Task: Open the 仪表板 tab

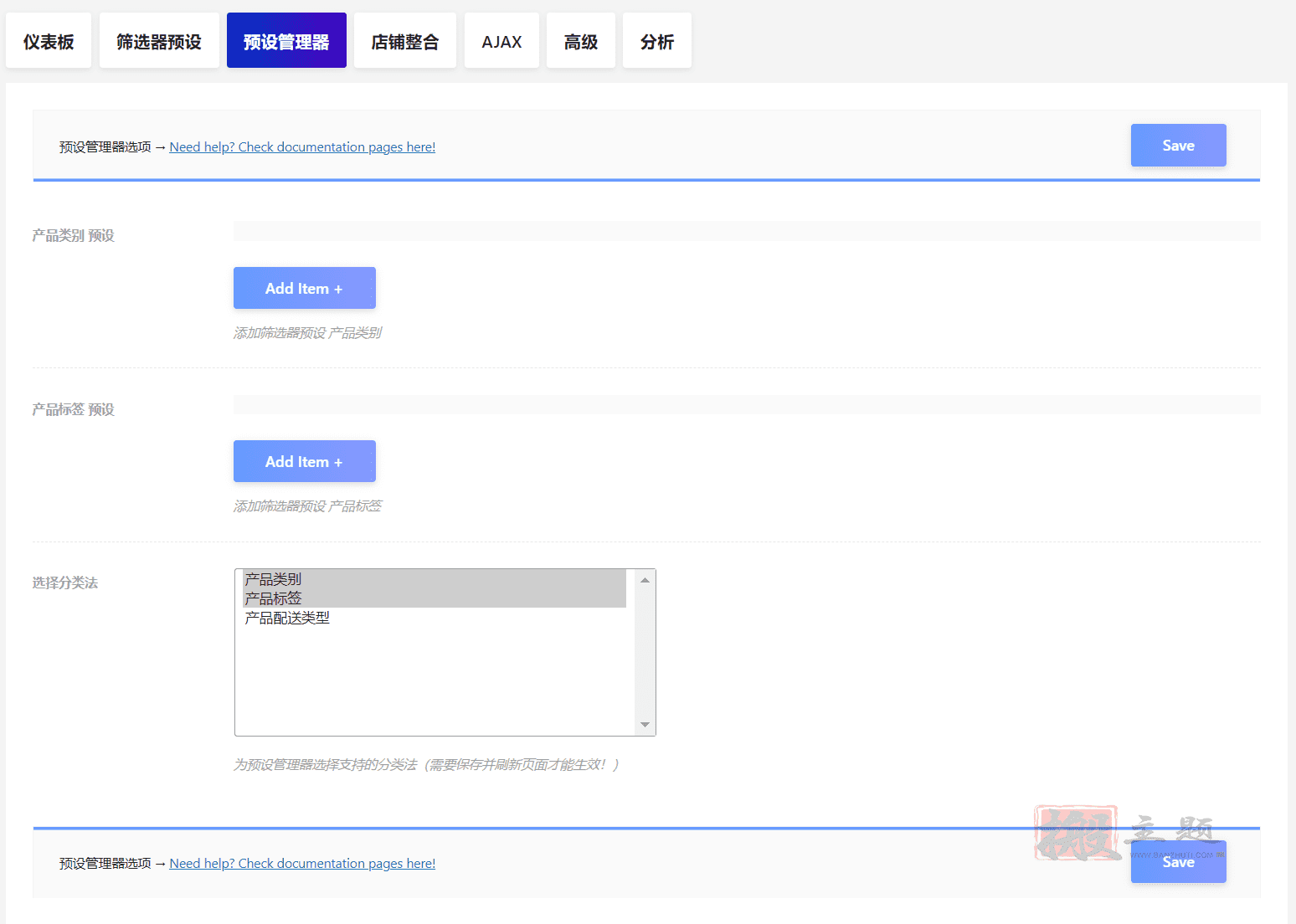Action: tap(49, 40)
